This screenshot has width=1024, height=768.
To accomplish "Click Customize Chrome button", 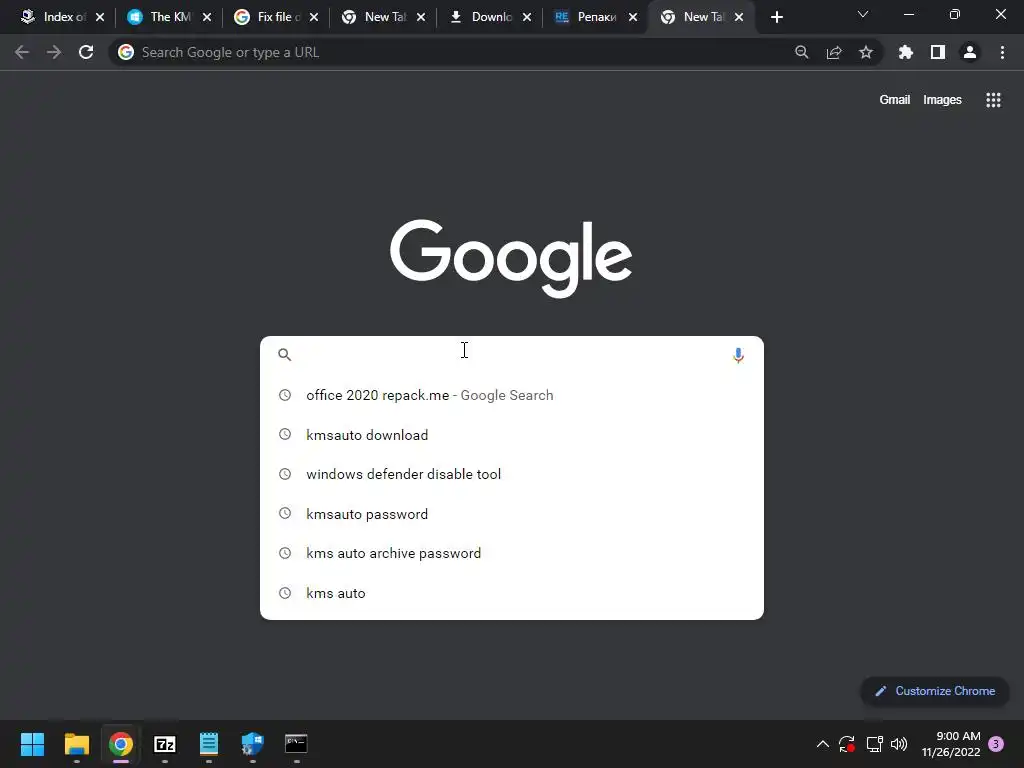I will tap(935, 691).
